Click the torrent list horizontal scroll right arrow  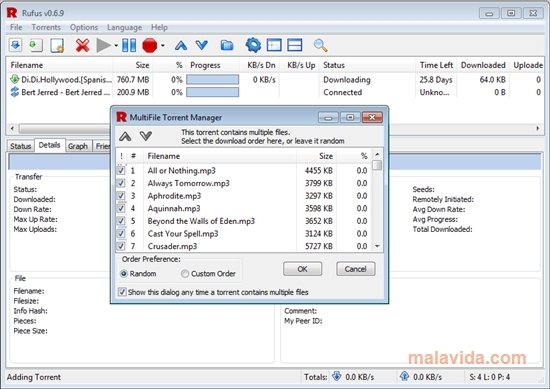click(x=538, y=128)
